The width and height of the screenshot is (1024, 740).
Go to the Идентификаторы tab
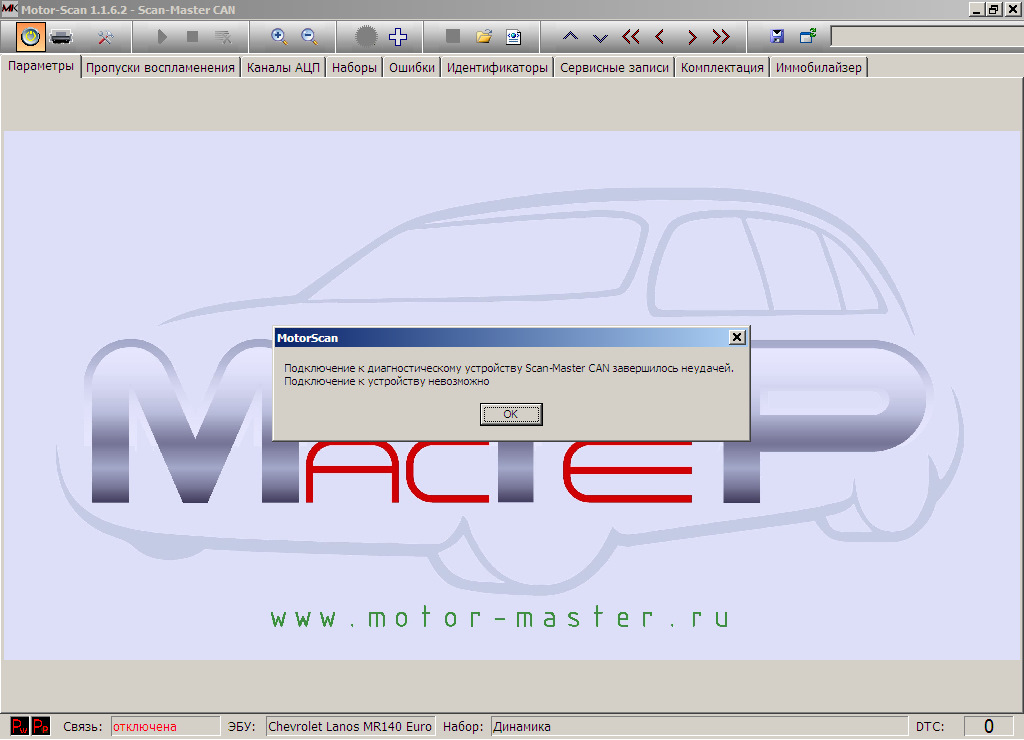pyautogui.click(x=498, y=67)
